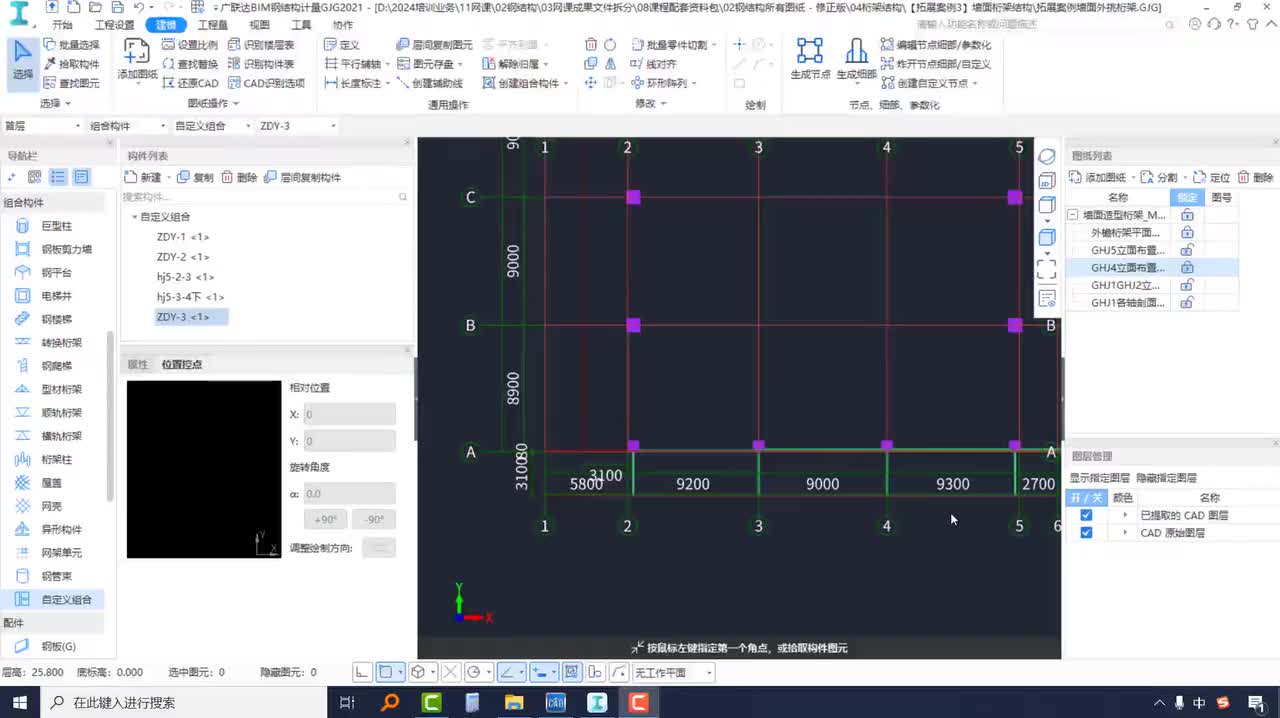Toggle 调整绘制方向 switch
1280x718 pixels.
tap(379, 547)
